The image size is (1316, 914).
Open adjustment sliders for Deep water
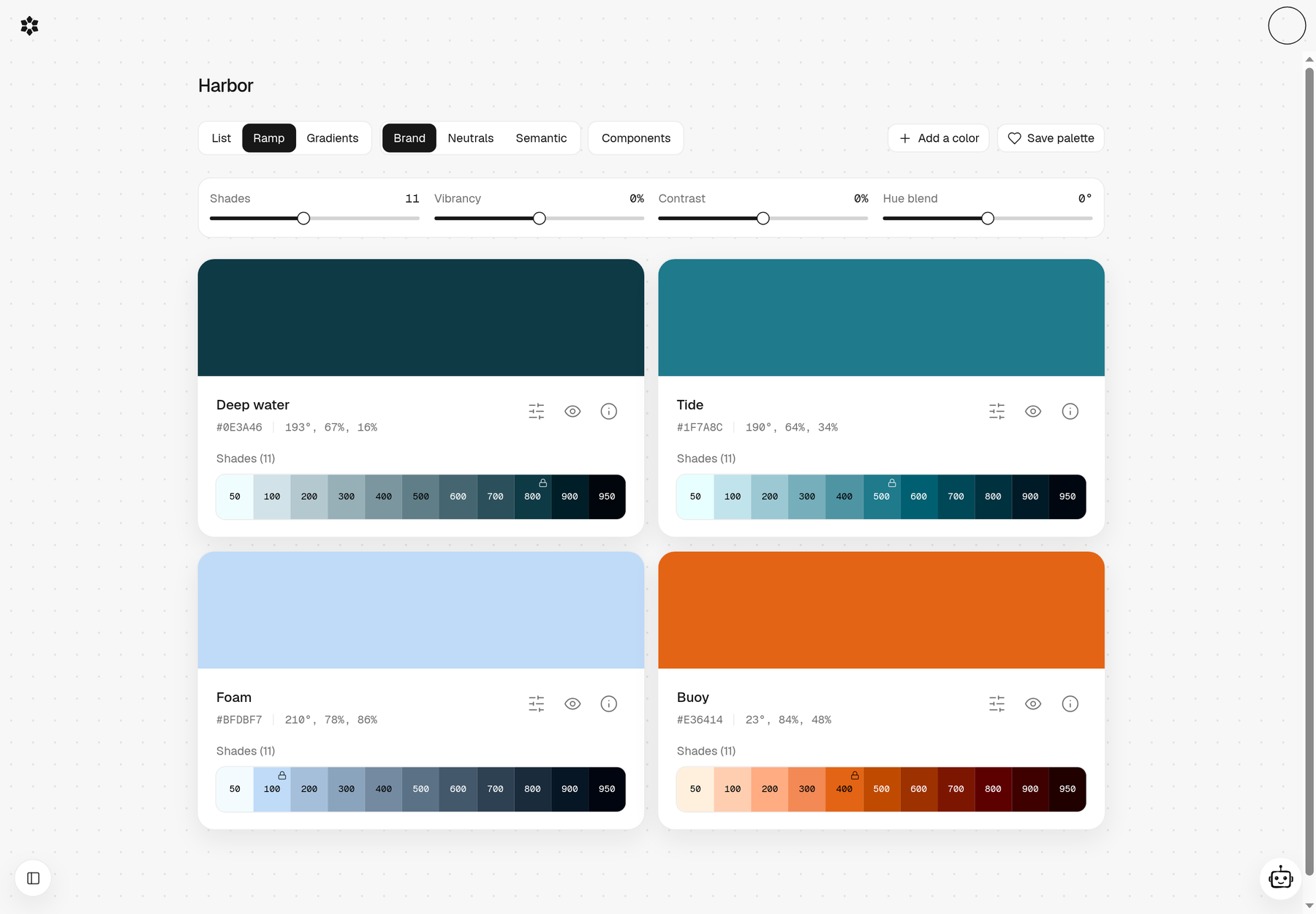point(537,412)
